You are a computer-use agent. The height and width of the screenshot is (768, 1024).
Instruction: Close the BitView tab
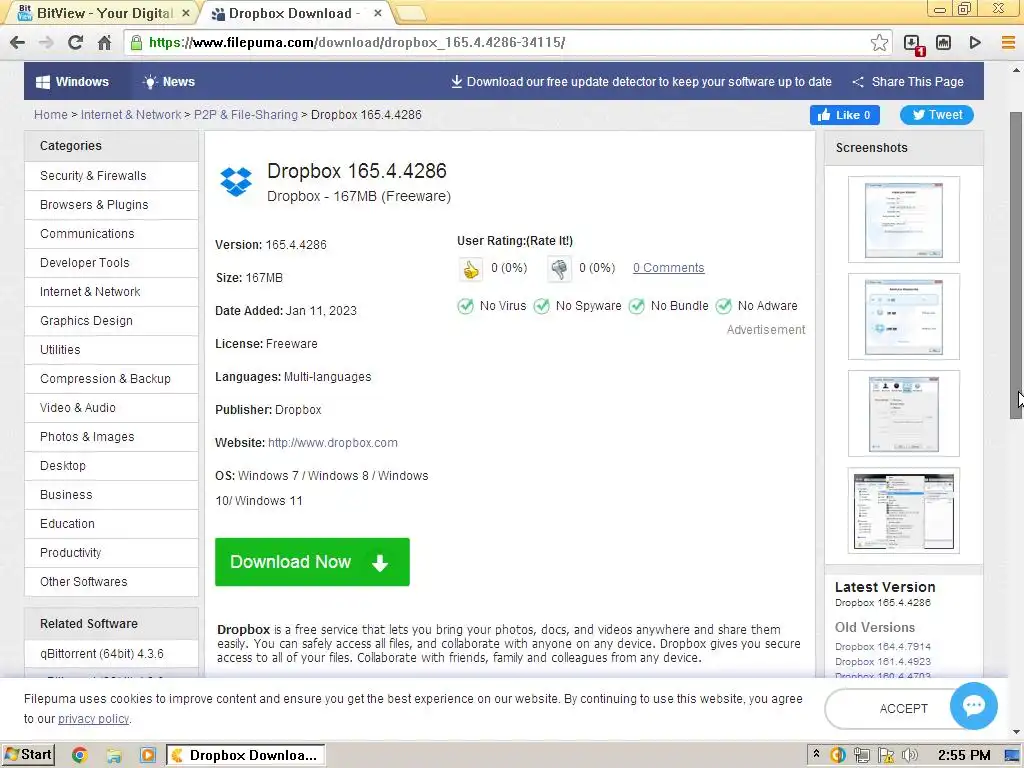(185, 13)
